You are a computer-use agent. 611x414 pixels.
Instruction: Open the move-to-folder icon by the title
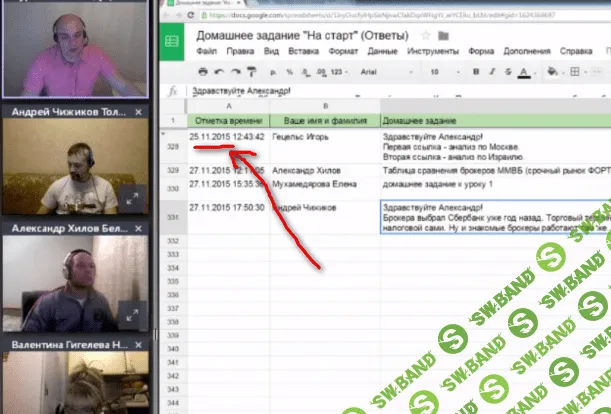(x=442, y=36)
